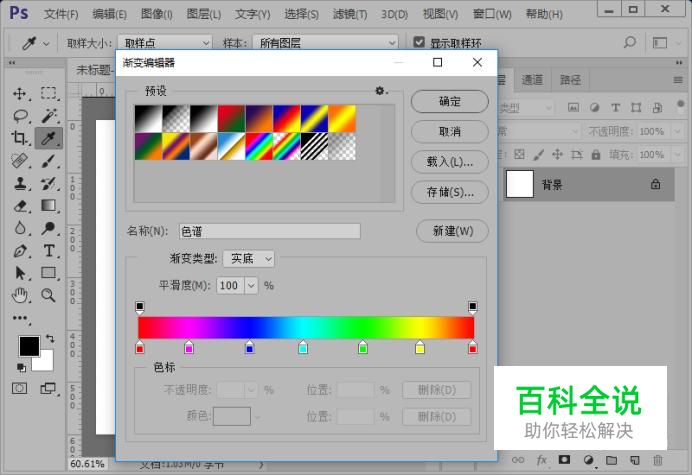Select the History Brush tool

click(x=49, y=183)
